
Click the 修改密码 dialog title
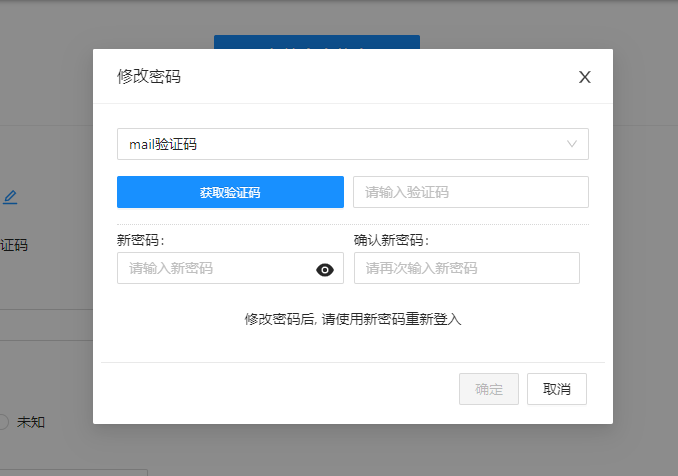tap(149, 76)
